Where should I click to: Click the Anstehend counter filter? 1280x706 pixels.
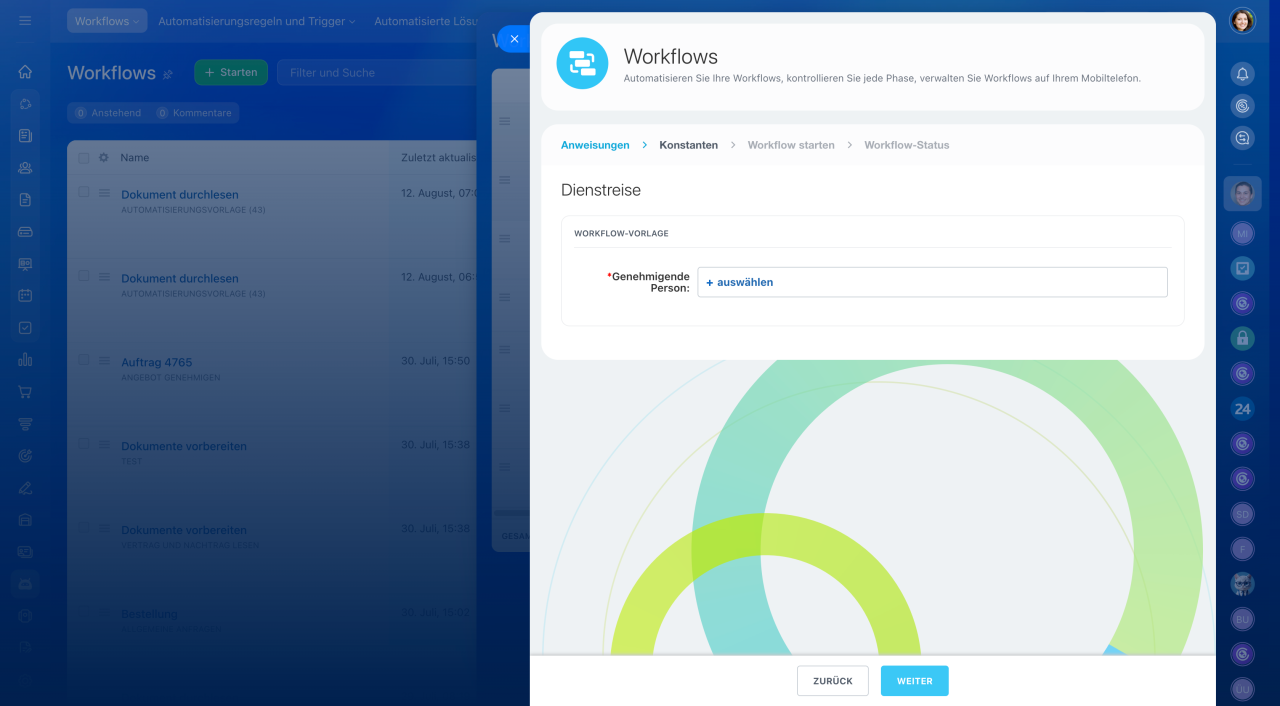[x=108, y=113]
